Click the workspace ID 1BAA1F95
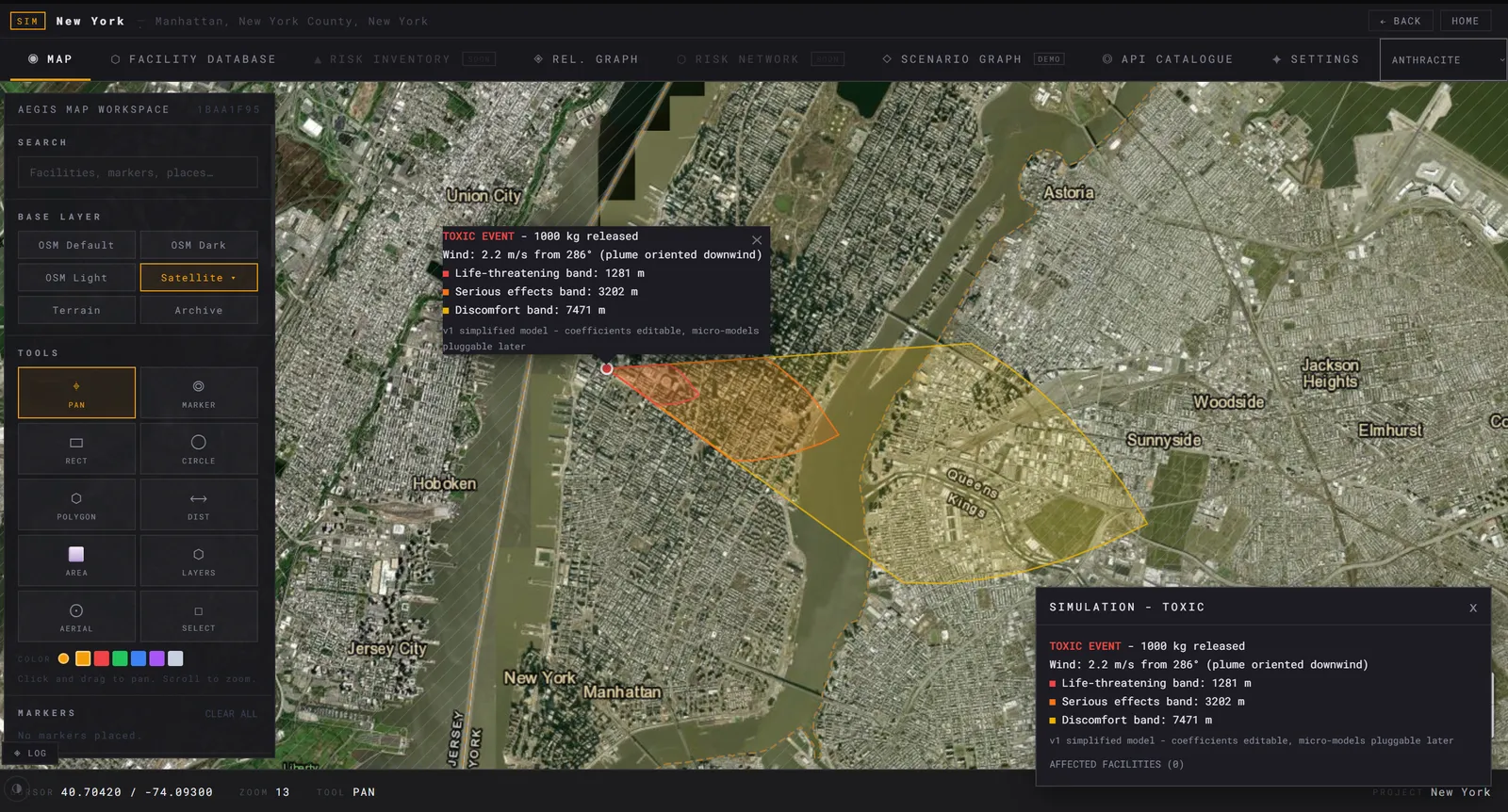Image resolution: width=1508 pixels, height=812 pixels. [x=229, y=110]
